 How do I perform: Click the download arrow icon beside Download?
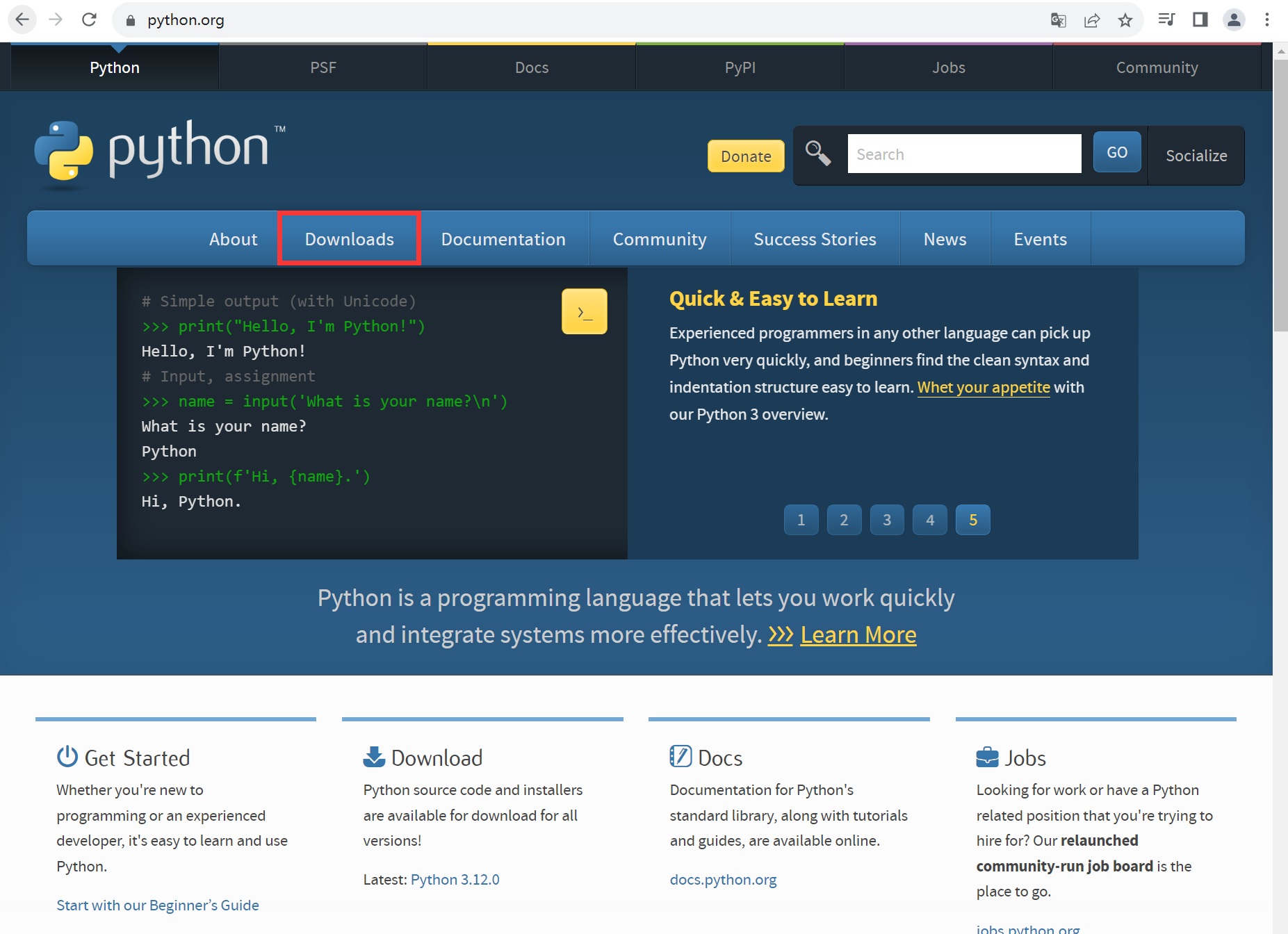click(x=374, y=757)
